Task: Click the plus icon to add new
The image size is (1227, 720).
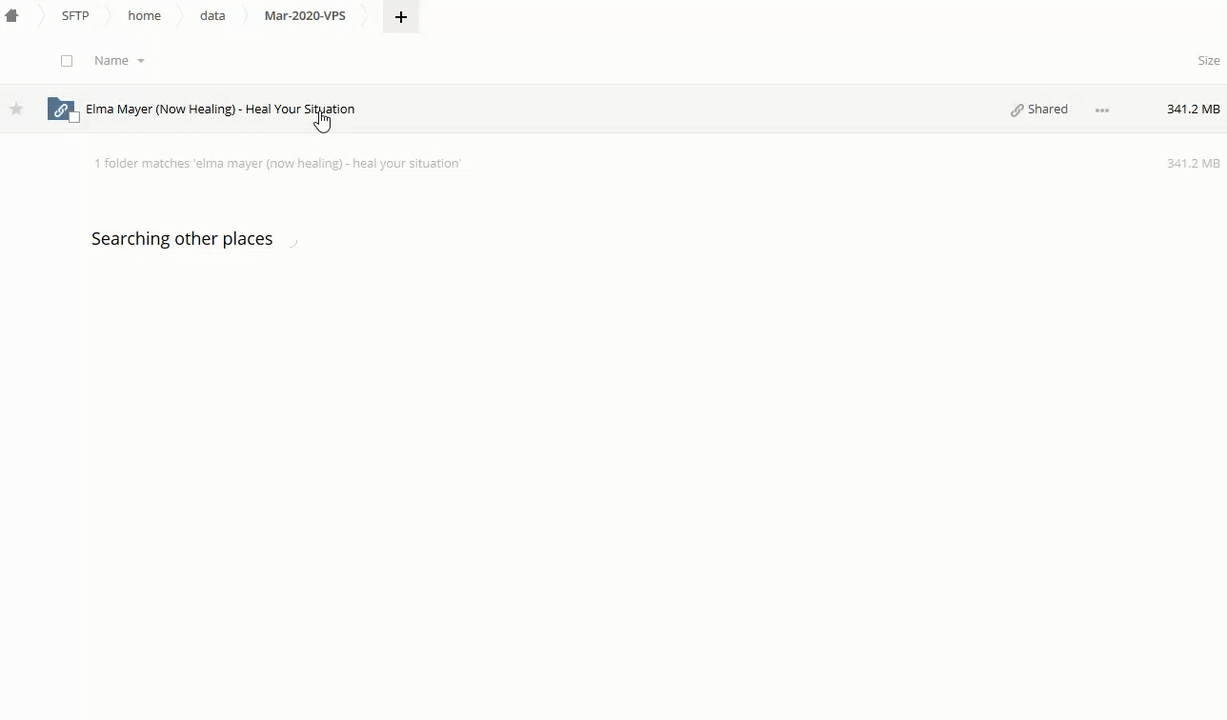Action: click(401, 17)
